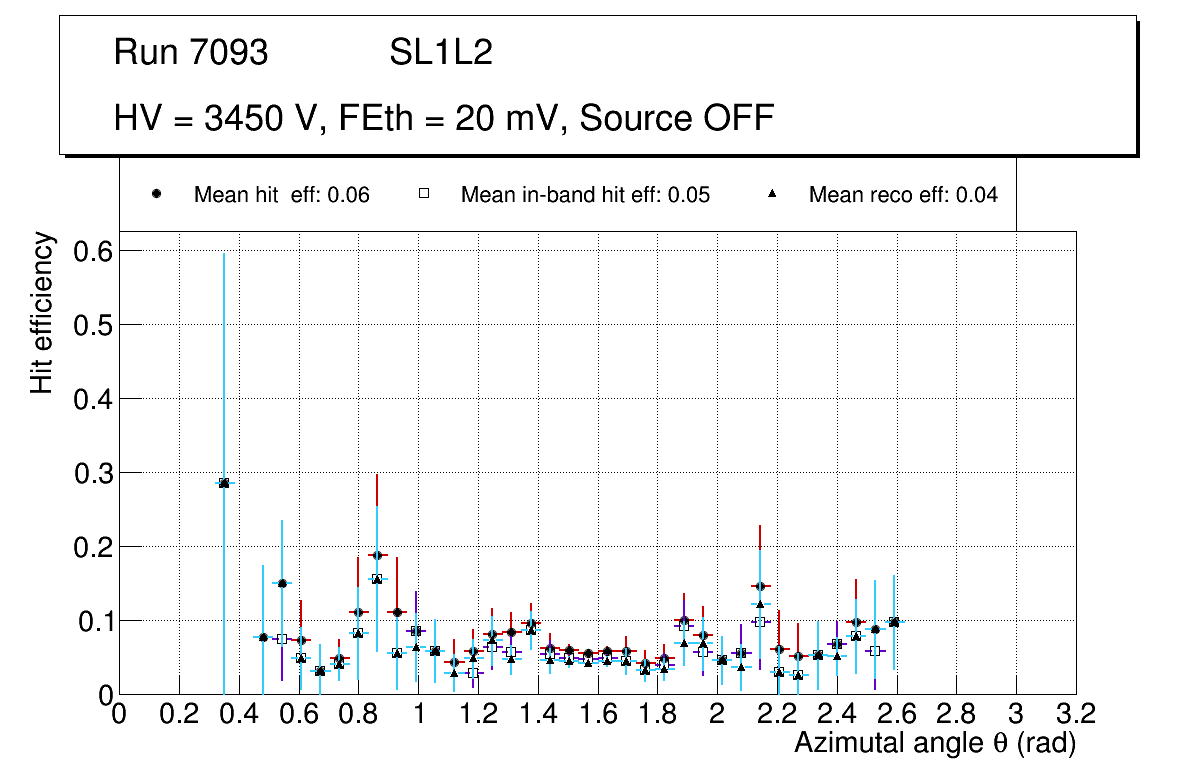Select the 'Azimutal angle θ (rad)' axis title
This screenshot has width=1196, height=772.
click(935, 744)
